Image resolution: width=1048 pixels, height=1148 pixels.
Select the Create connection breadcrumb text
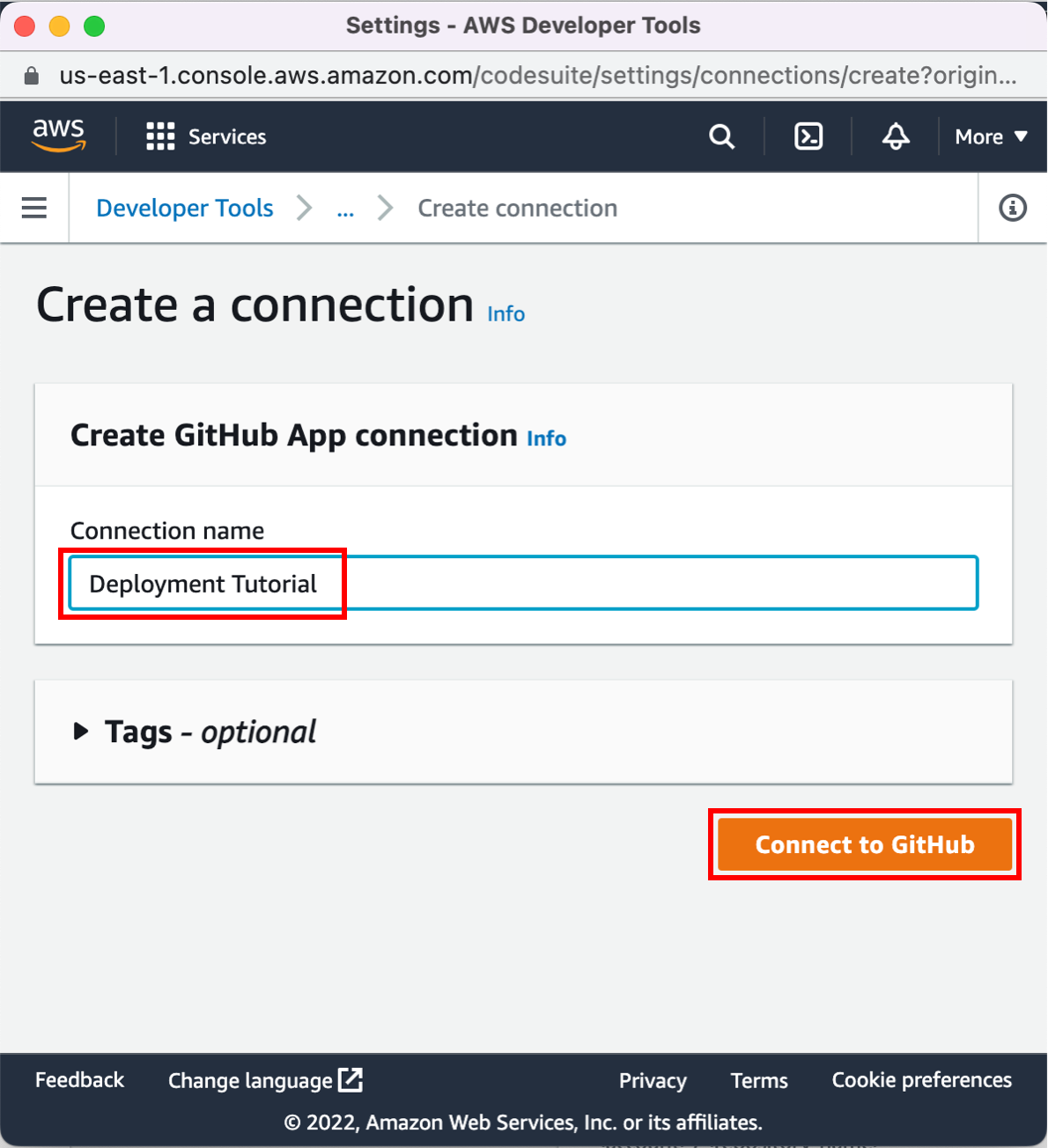coord(518,208)
